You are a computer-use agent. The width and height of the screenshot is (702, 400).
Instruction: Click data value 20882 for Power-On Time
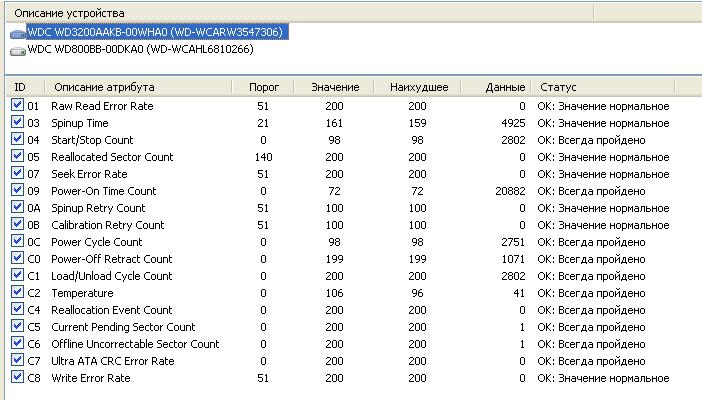click(x=510, y=191)
